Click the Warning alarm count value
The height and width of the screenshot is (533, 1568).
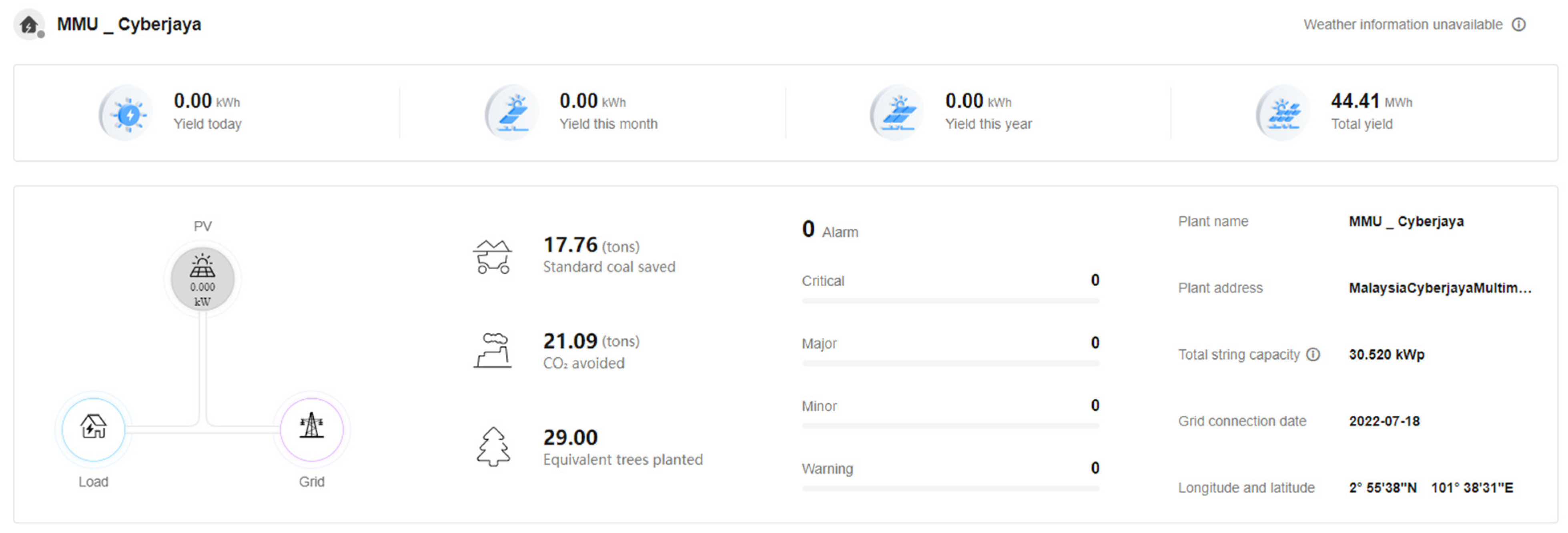click(1095, 468)
